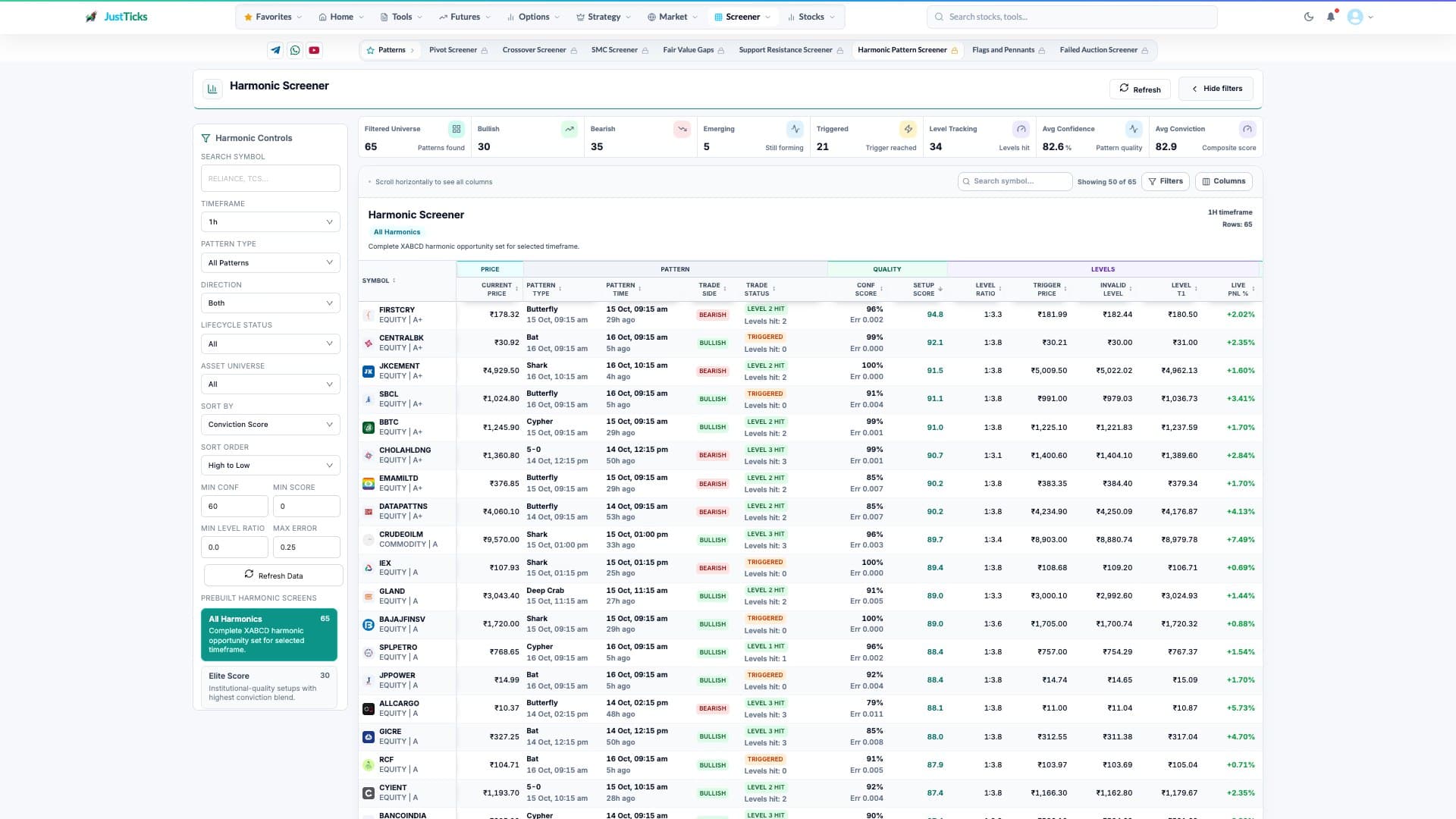This screenshot has height=819, width=1456.
Task: Open the Direction Both dropdown
Action: click(270, 303)
